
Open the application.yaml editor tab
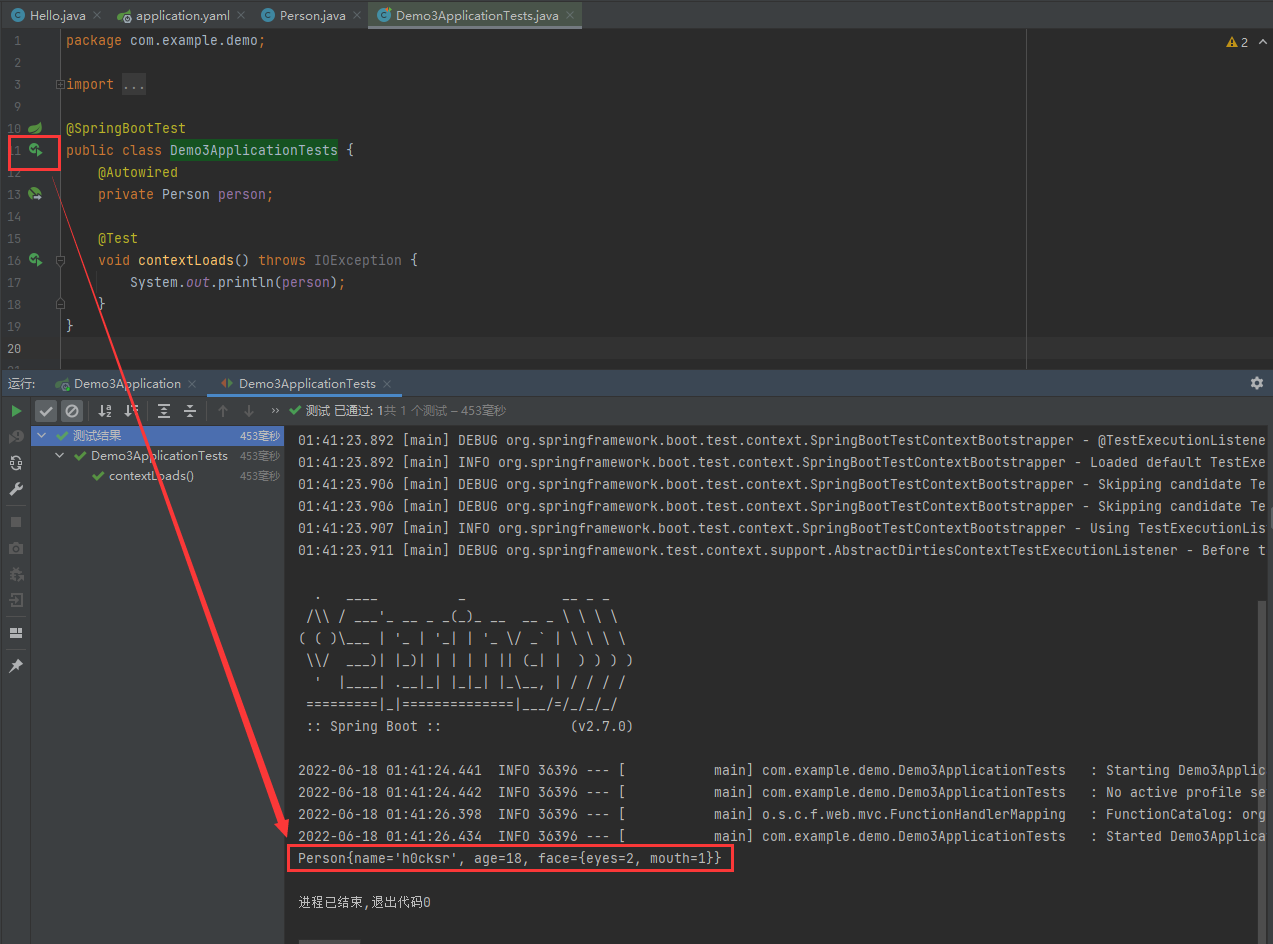point(180,16)
